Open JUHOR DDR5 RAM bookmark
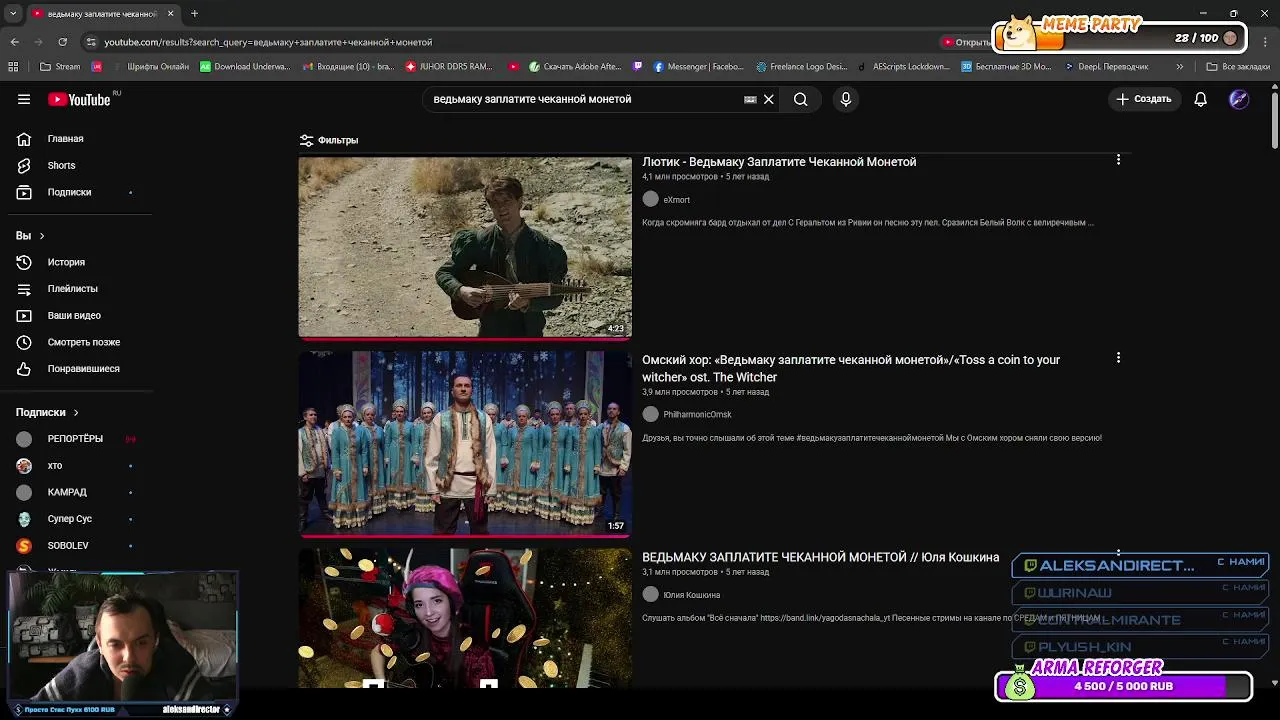The height and width of the screenshot is (720, 1280). click(449, 67)
